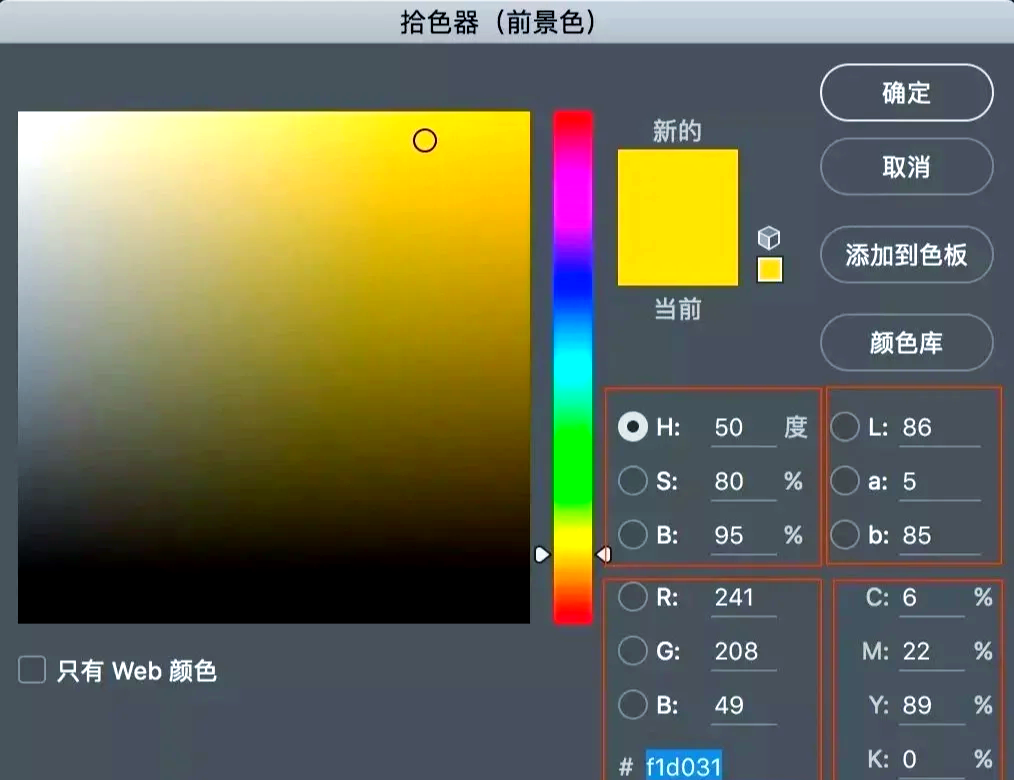Select the S saturation radio button

click(632, 481)
